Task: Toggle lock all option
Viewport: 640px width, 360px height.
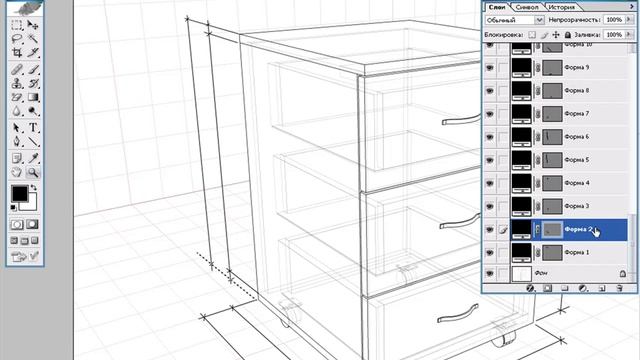Action: click(x=567, y=35)
